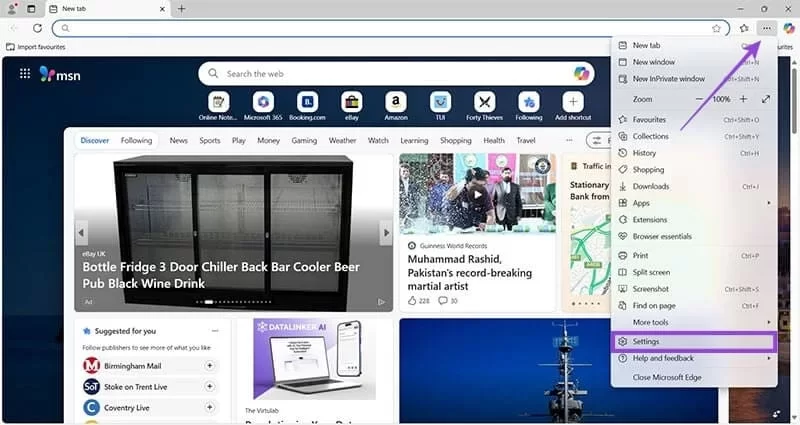Screen dimensions: 800x425
Task: Click the Settings and more three-dot button
Action: (x=766, y=28)
